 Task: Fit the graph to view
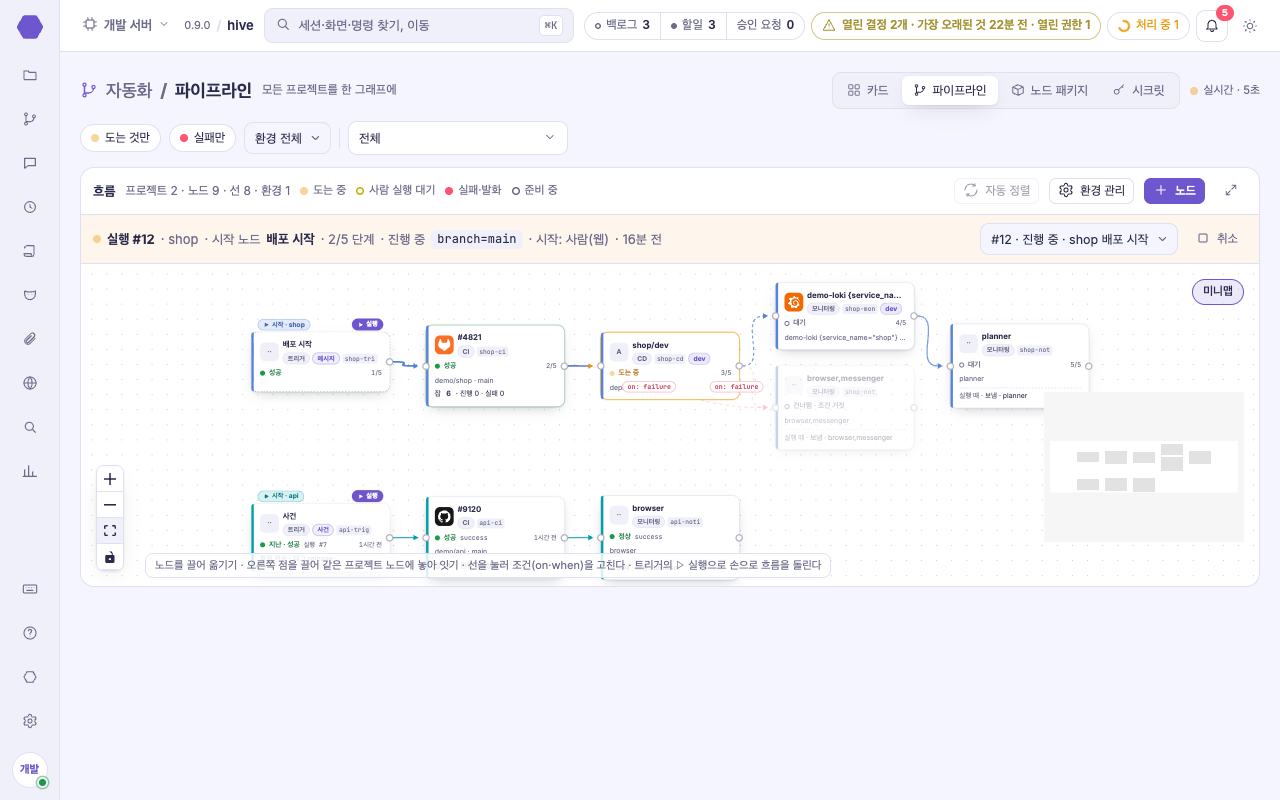tap(110, 531)
